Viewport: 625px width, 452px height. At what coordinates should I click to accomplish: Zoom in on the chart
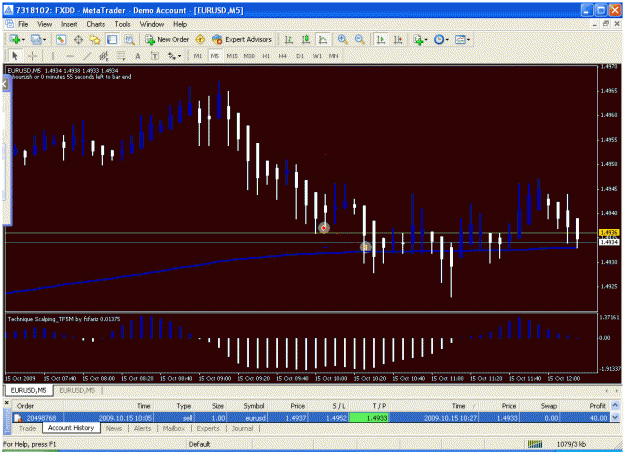(x=342, y=39)
